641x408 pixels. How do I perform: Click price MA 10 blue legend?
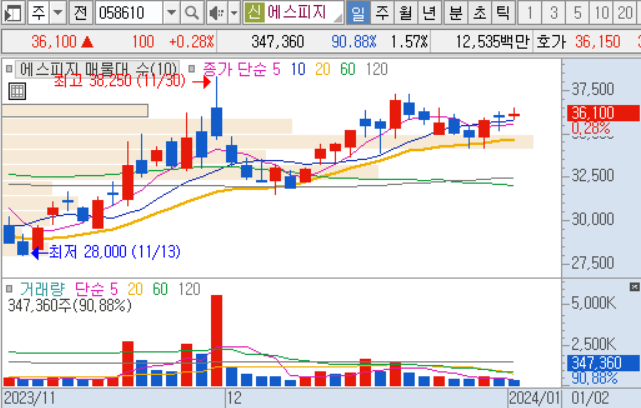point(298,69)
